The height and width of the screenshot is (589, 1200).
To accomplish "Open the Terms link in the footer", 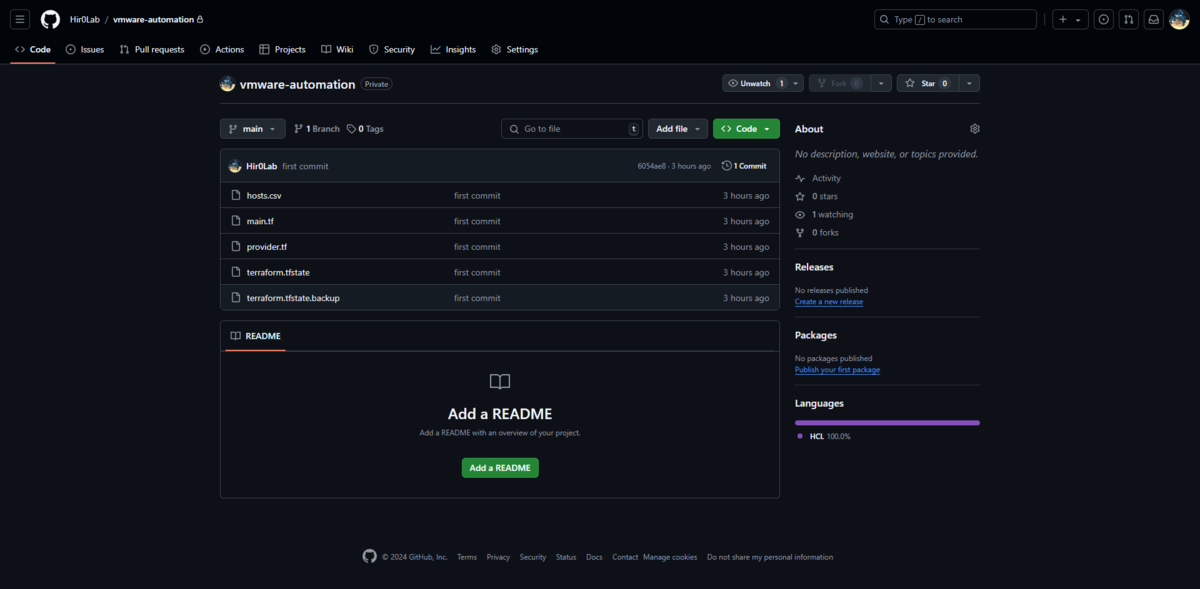I will pos(467,557).
